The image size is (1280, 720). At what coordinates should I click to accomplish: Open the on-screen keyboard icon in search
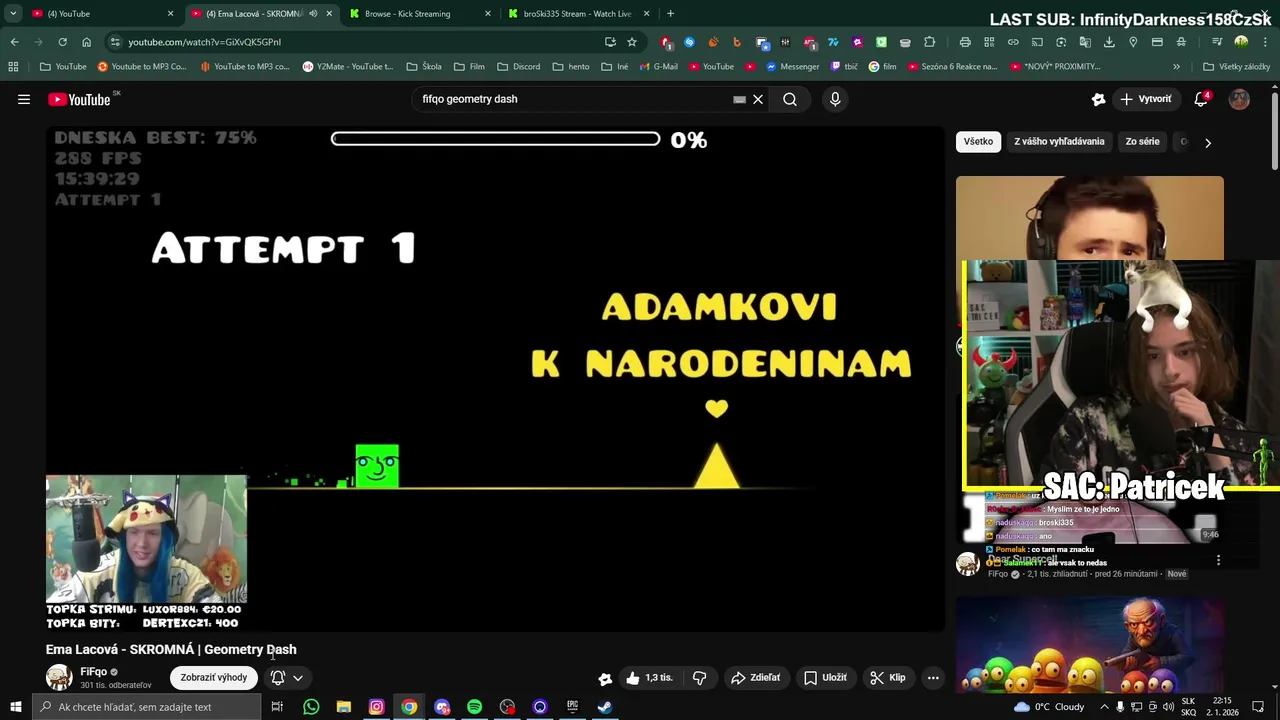(x=739, y=99)
